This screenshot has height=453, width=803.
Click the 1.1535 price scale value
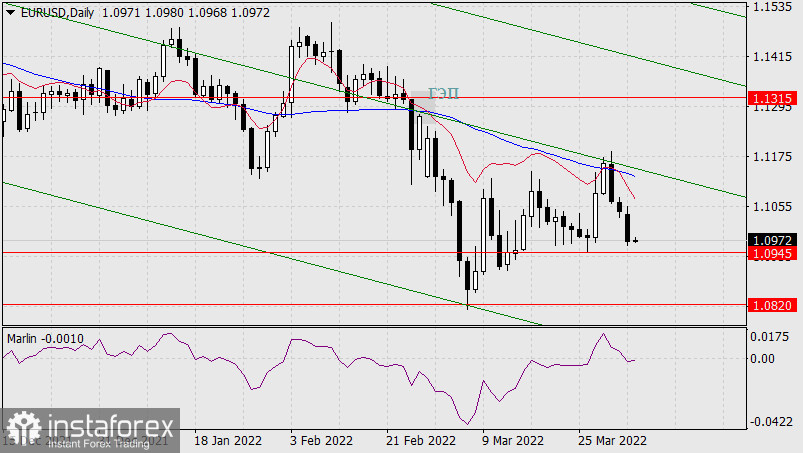point(772,7)
